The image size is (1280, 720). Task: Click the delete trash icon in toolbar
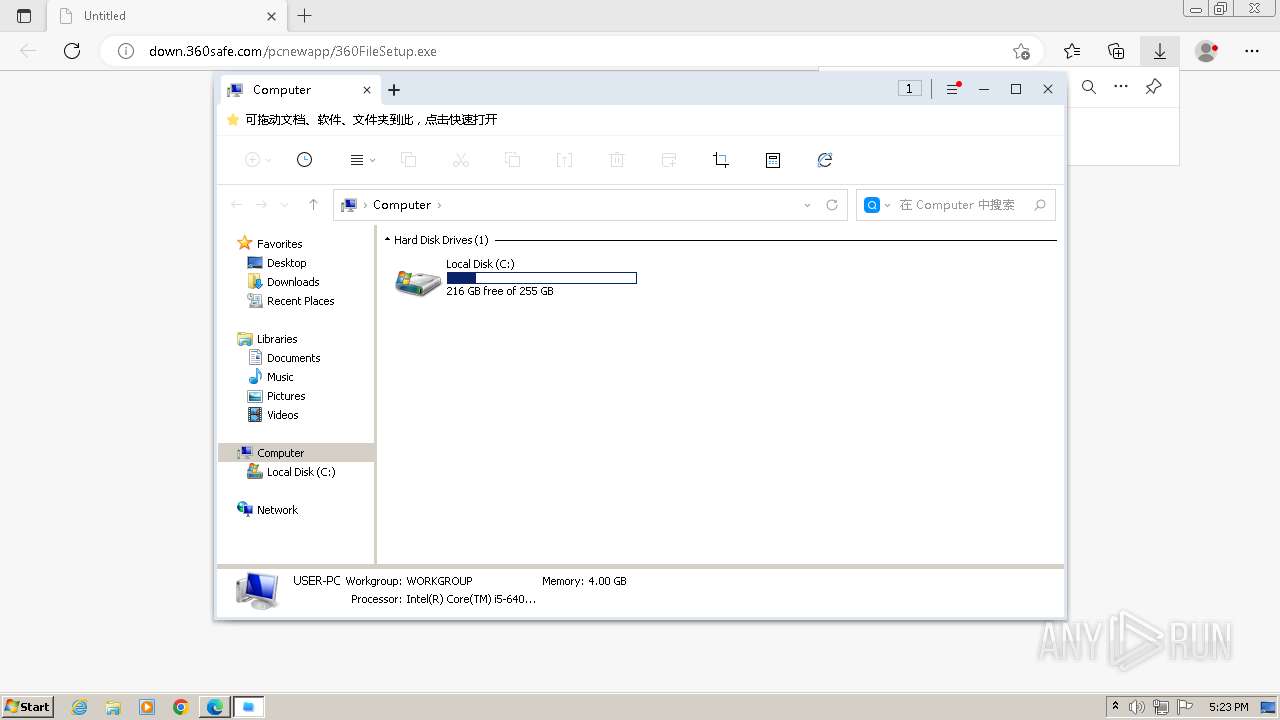[617, 160]
